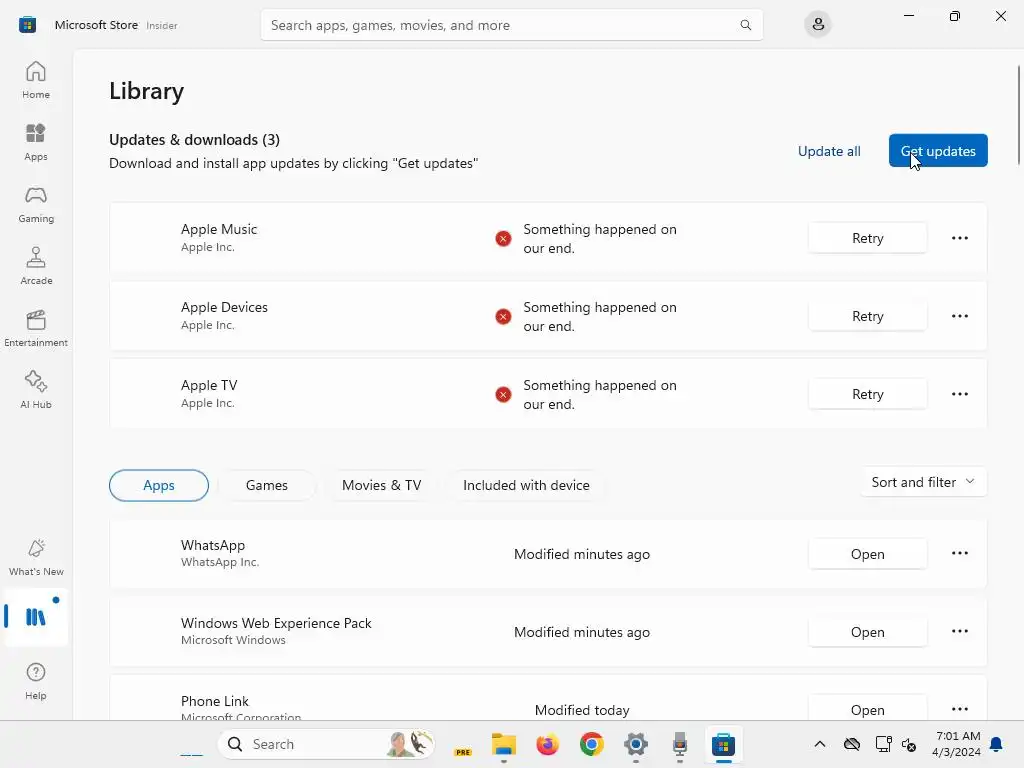The height and width of the screenshot is (768, 1024).
Task: Click the store search input field
Action: pos(511,25)
